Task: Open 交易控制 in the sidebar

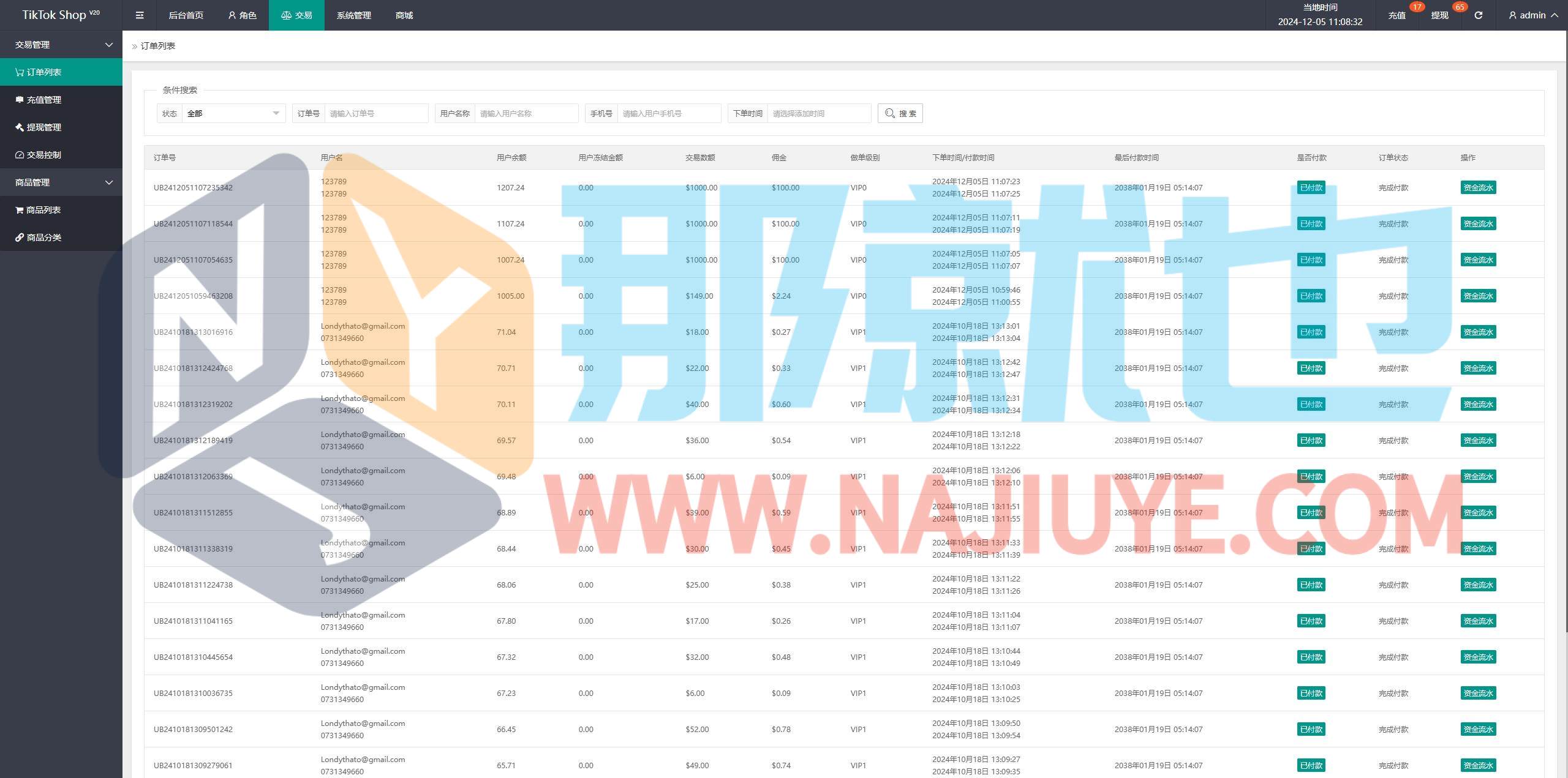Action: 43,155
